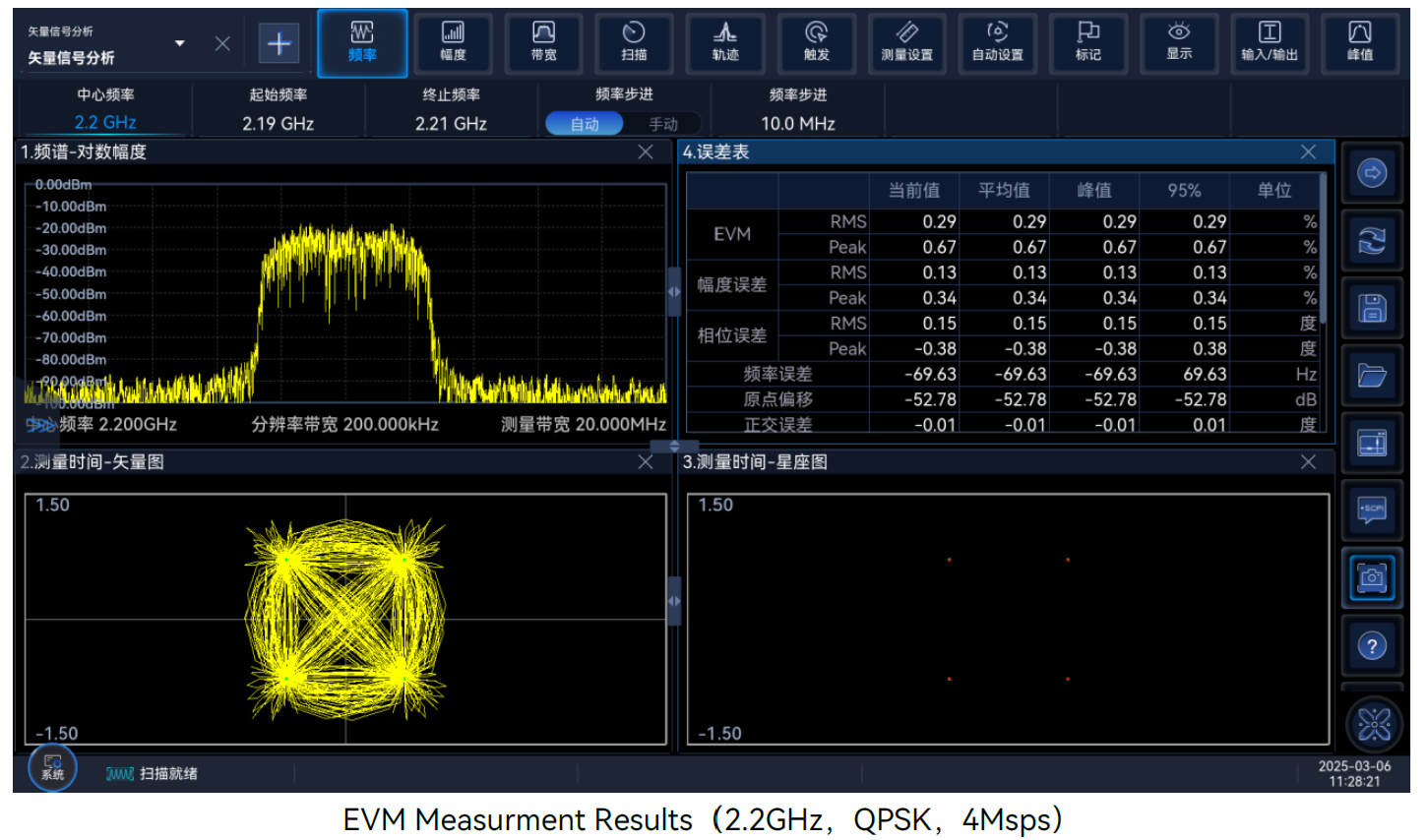The height and width of the screenshot is (840, 1427).
Task: Select the 95% column header
Action: click(1184, 190)
